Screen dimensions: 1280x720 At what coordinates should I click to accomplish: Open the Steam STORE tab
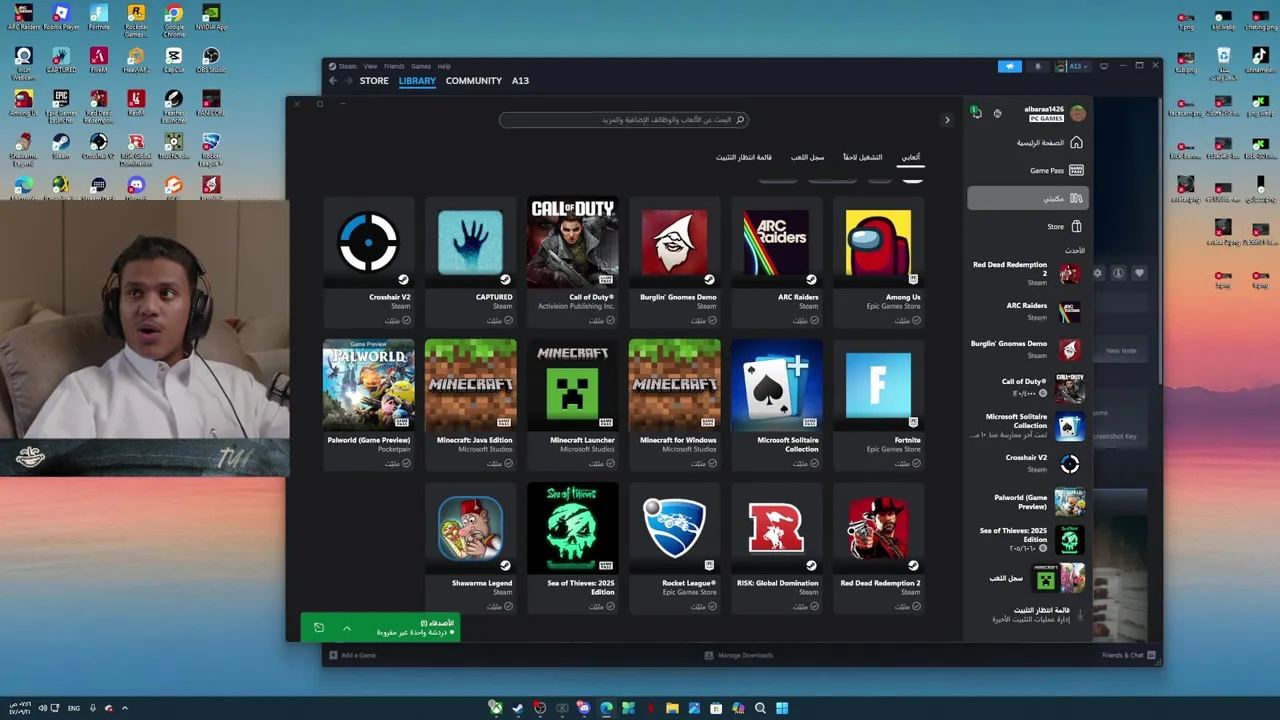pos(374,81)
